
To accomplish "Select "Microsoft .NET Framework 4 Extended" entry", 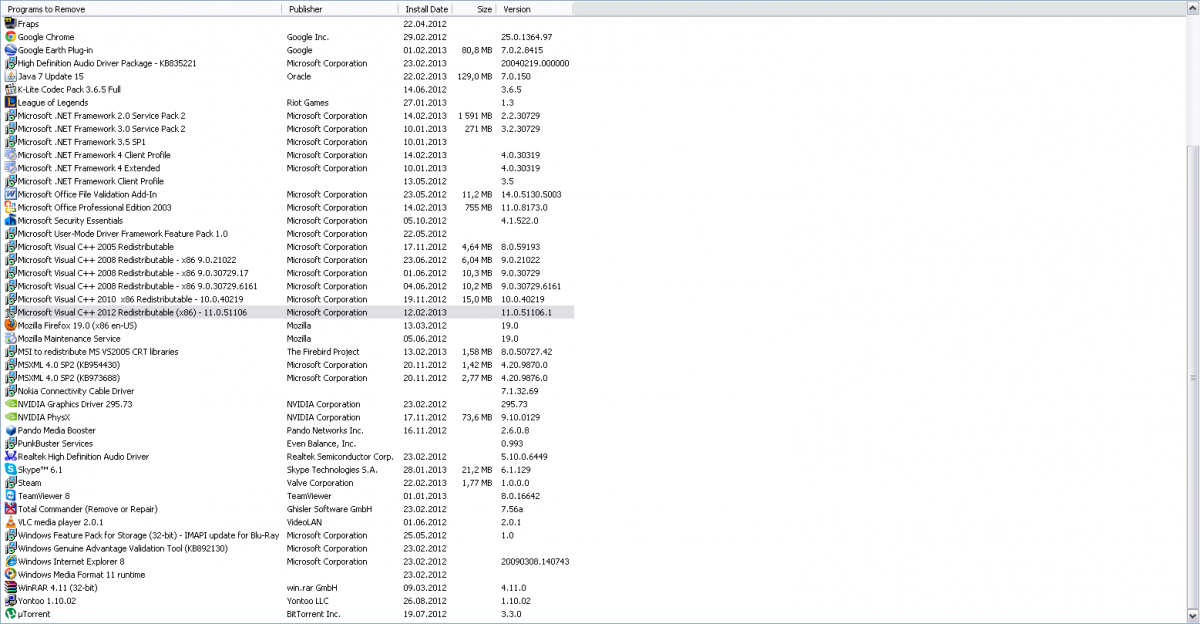I will pos(89,168).
